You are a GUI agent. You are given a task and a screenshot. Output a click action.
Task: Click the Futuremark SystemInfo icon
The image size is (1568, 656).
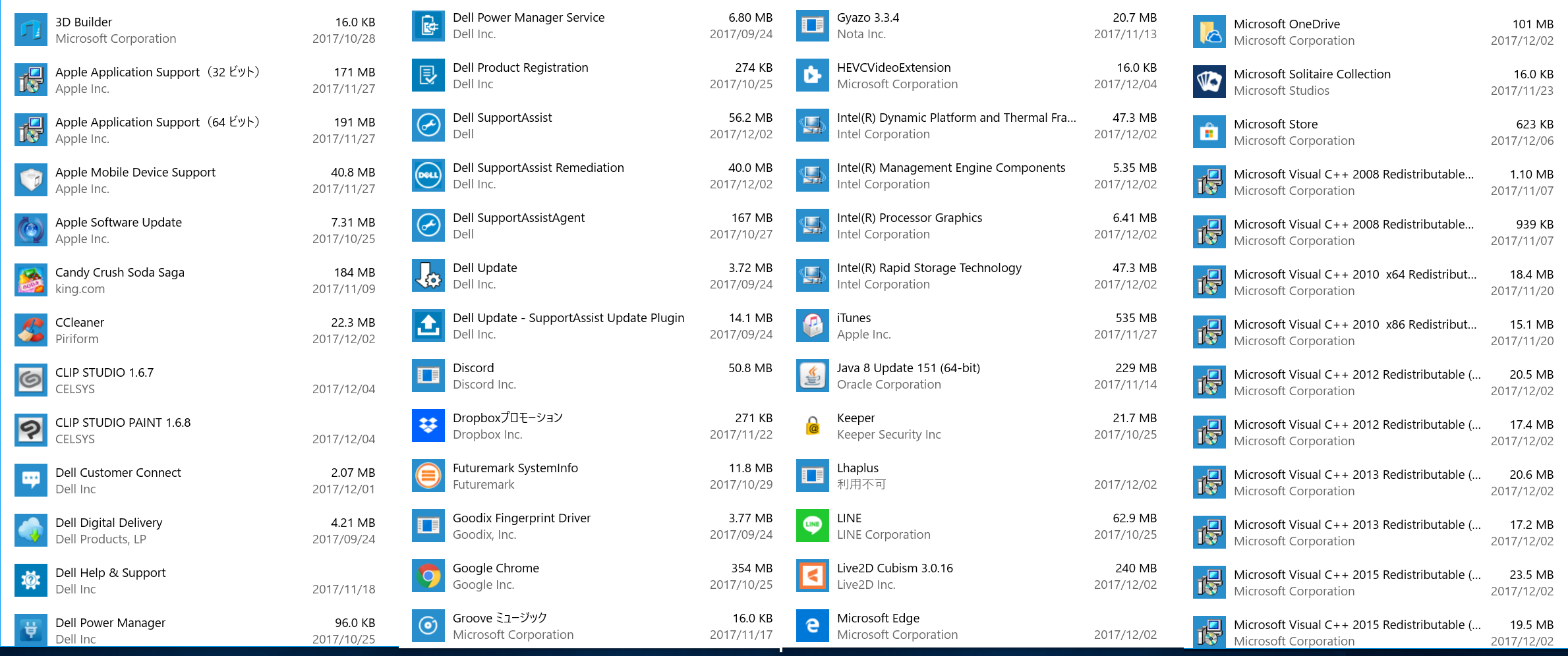428,476
